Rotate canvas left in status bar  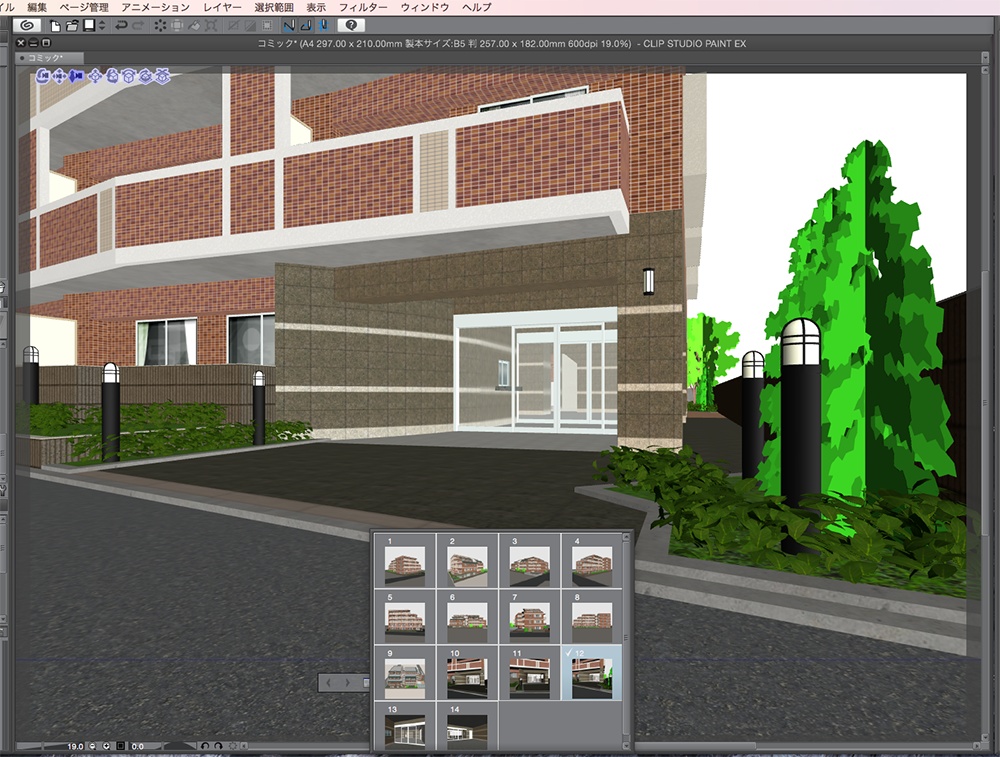click(x=205, y=746)
